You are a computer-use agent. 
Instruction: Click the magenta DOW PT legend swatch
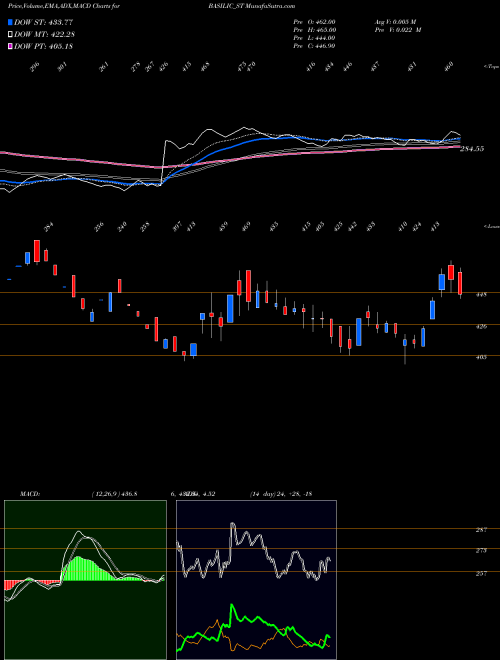coord(10,46)
